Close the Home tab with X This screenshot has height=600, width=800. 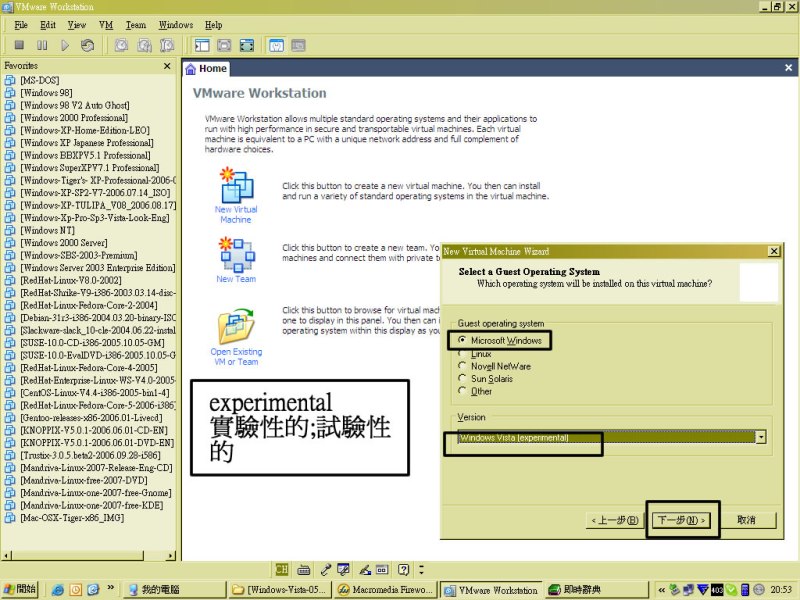click(x=788, y=67)
